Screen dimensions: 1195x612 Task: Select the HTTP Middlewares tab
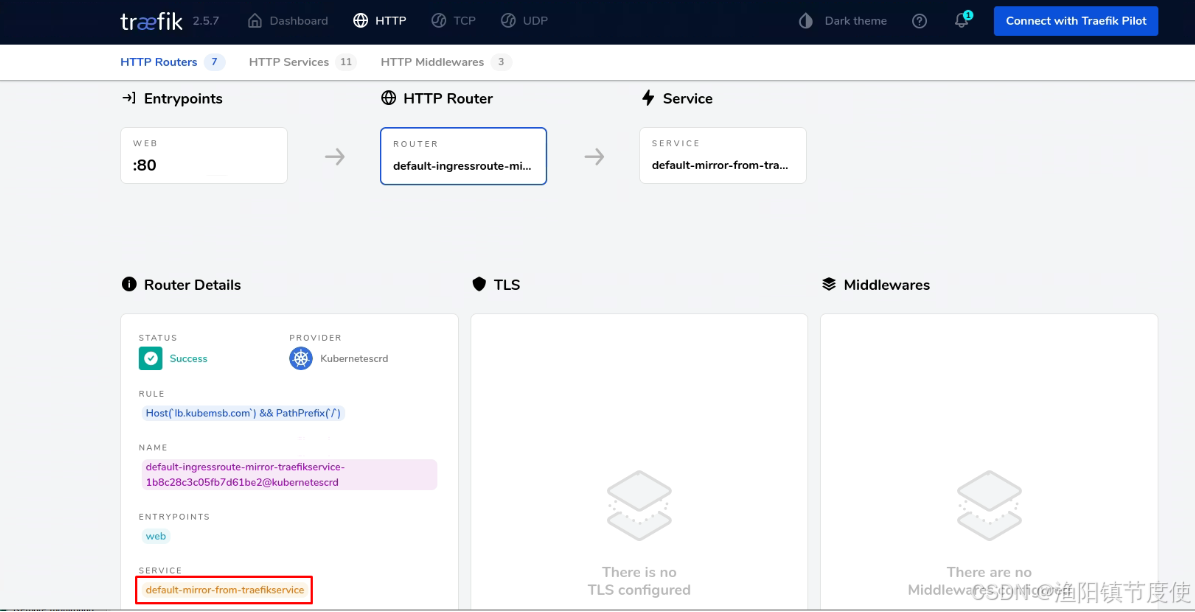tap(446, 62)
